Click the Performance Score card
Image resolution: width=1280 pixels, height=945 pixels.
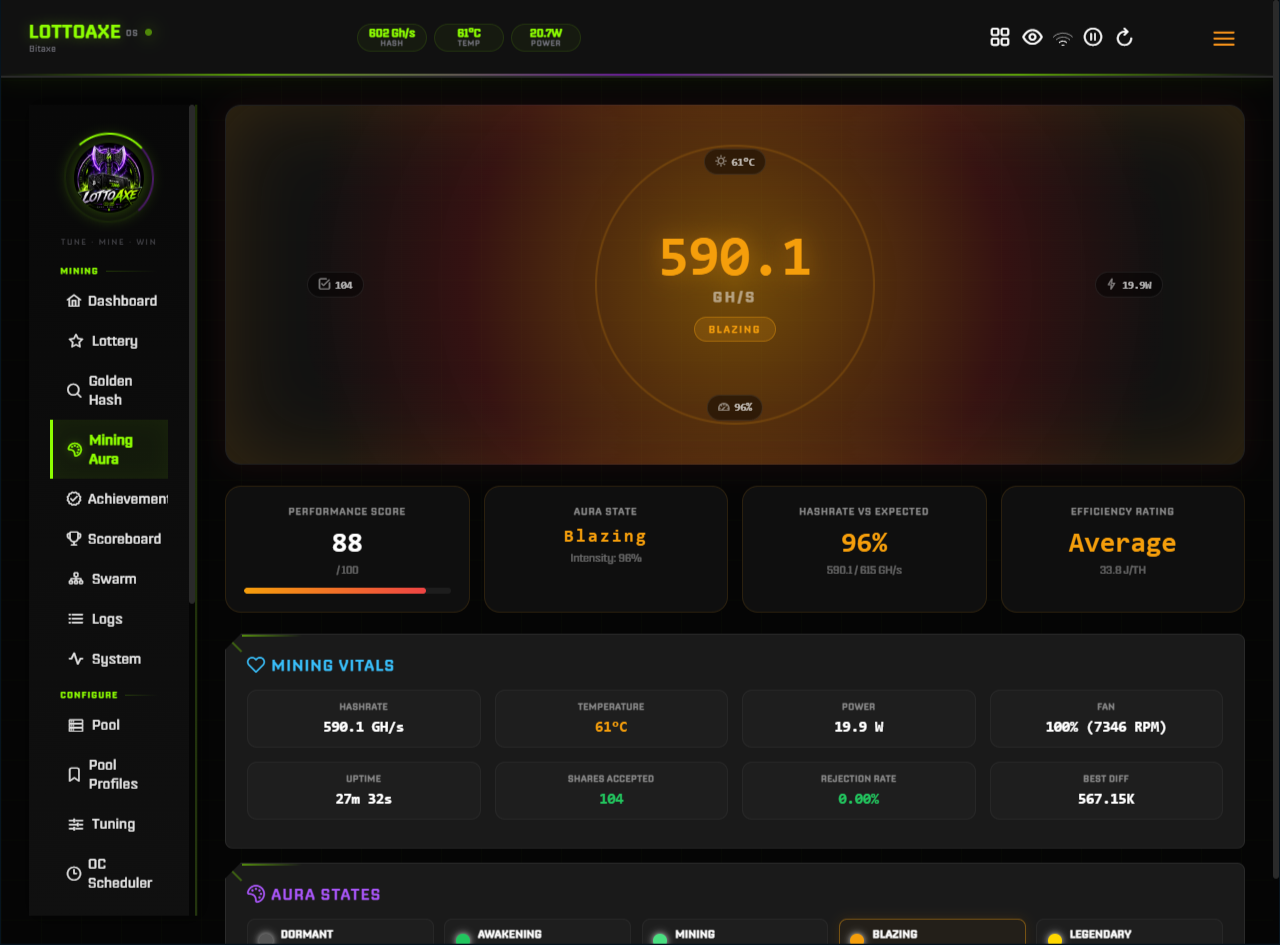347,549
